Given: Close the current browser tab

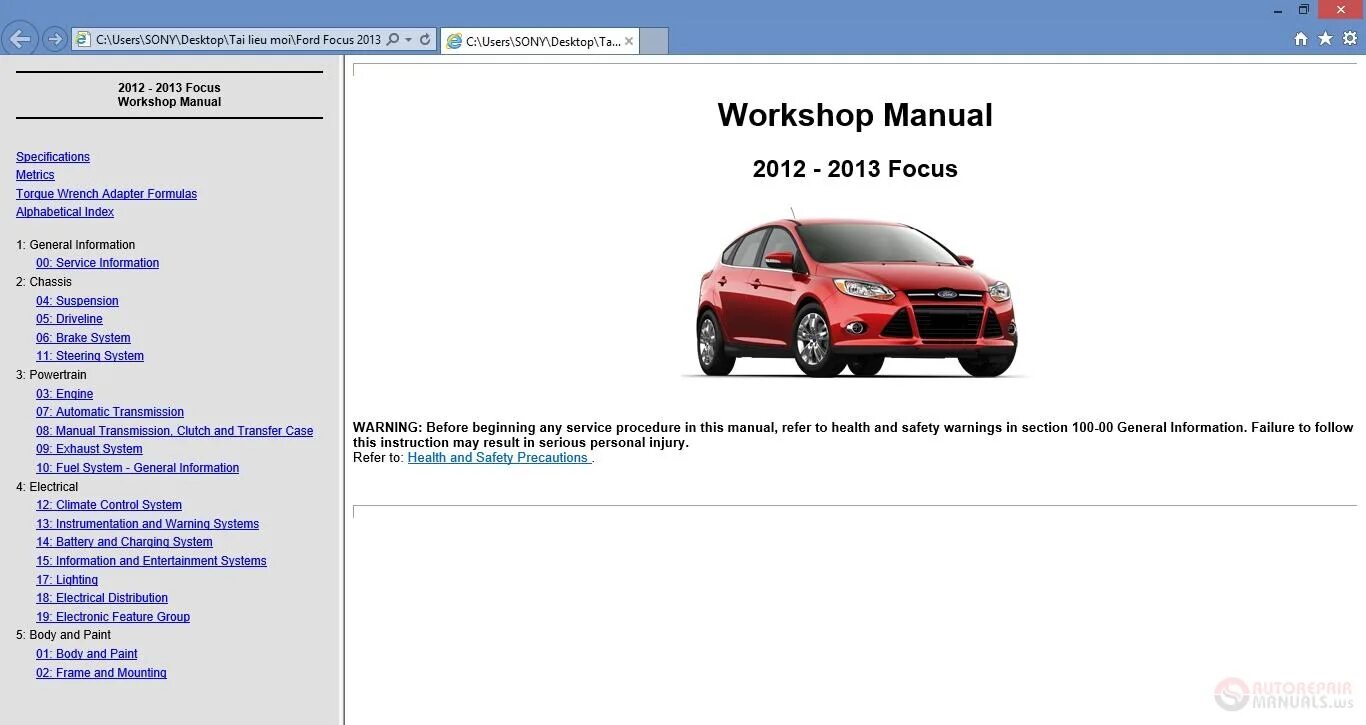Looking at the screenshot, I should click(x=629, y=41).
